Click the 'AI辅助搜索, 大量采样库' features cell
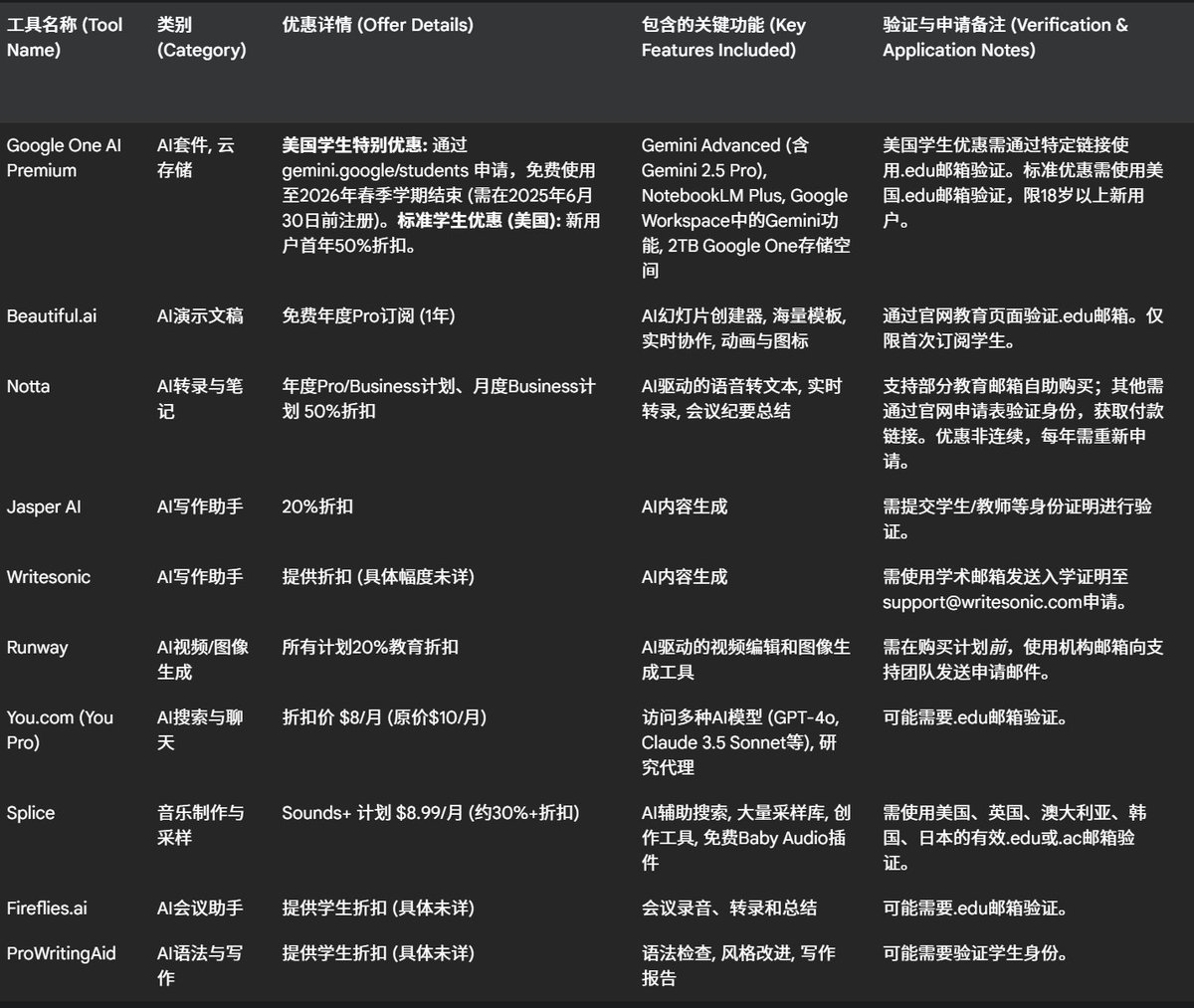Screen dimensions: 1194x1008 (x=746, y=838)
